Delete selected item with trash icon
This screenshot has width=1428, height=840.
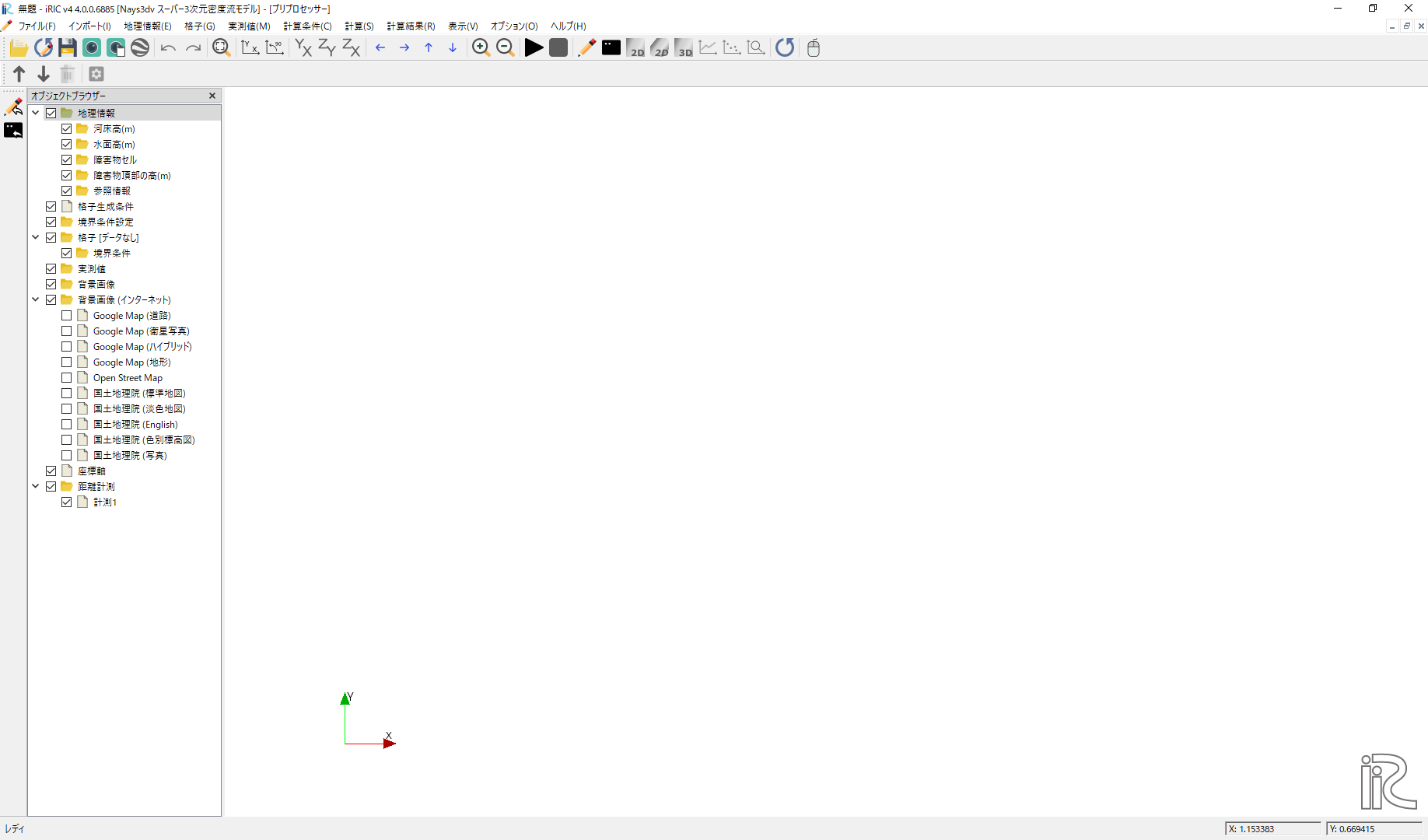(68, 74)
